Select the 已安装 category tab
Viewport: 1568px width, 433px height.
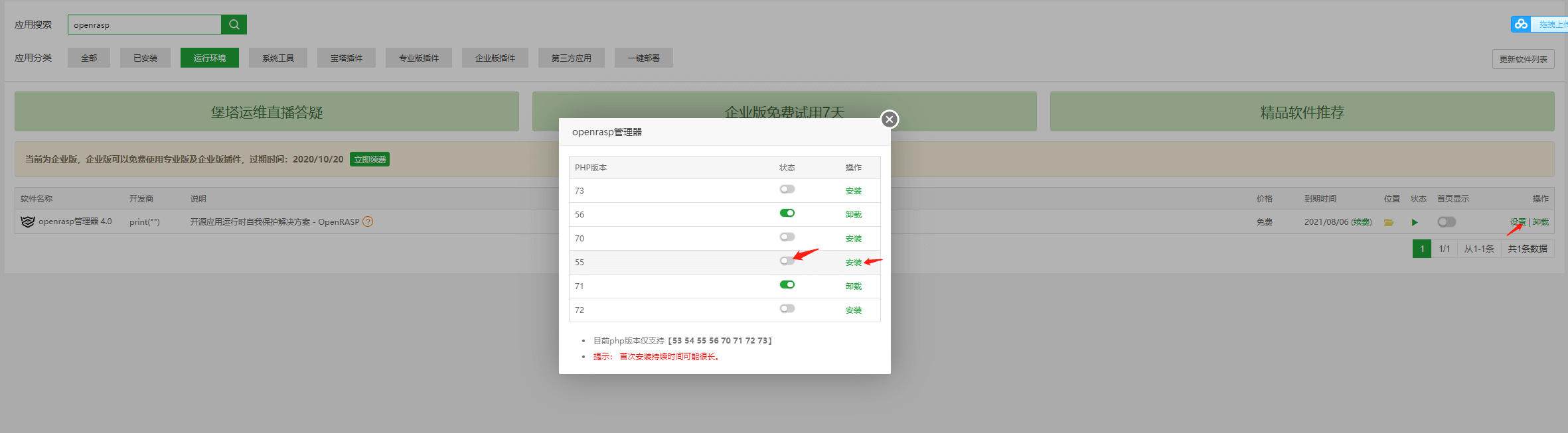145,58
